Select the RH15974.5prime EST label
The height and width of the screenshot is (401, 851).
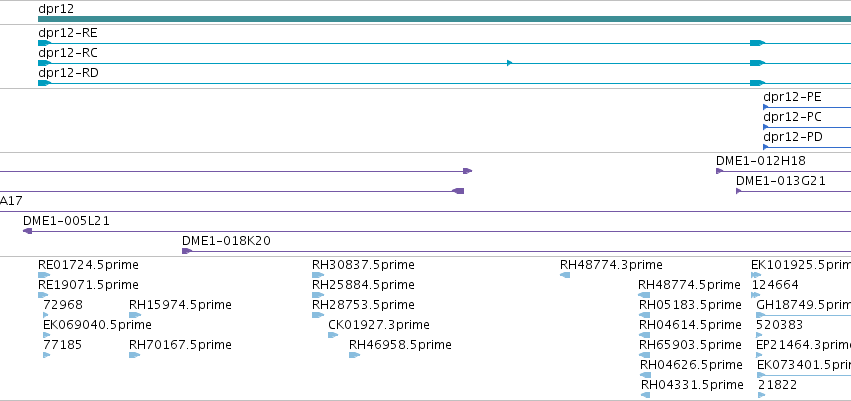pos(180,304)
